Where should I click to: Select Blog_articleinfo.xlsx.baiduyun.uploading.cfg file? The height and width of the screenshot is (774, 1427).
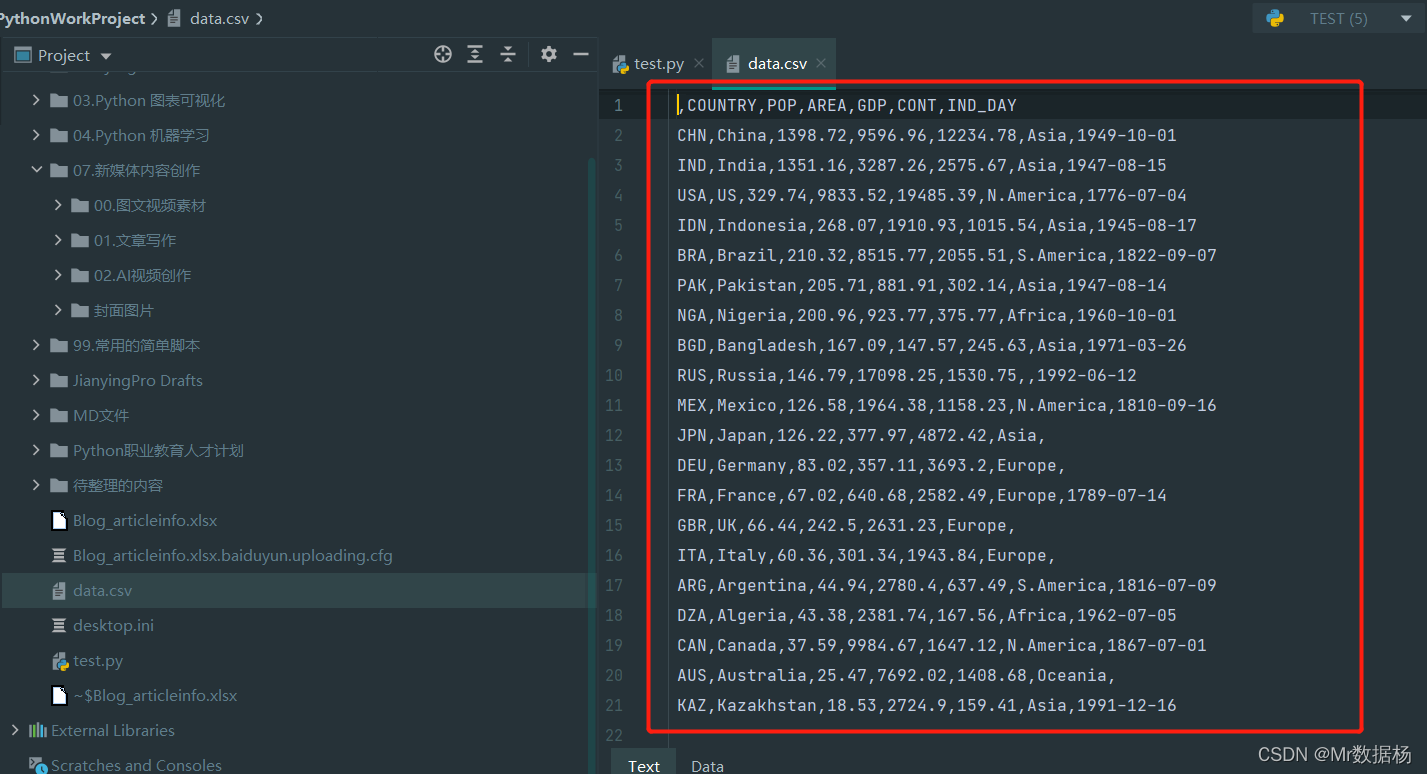pyautogui.click(x=233, y=555)
